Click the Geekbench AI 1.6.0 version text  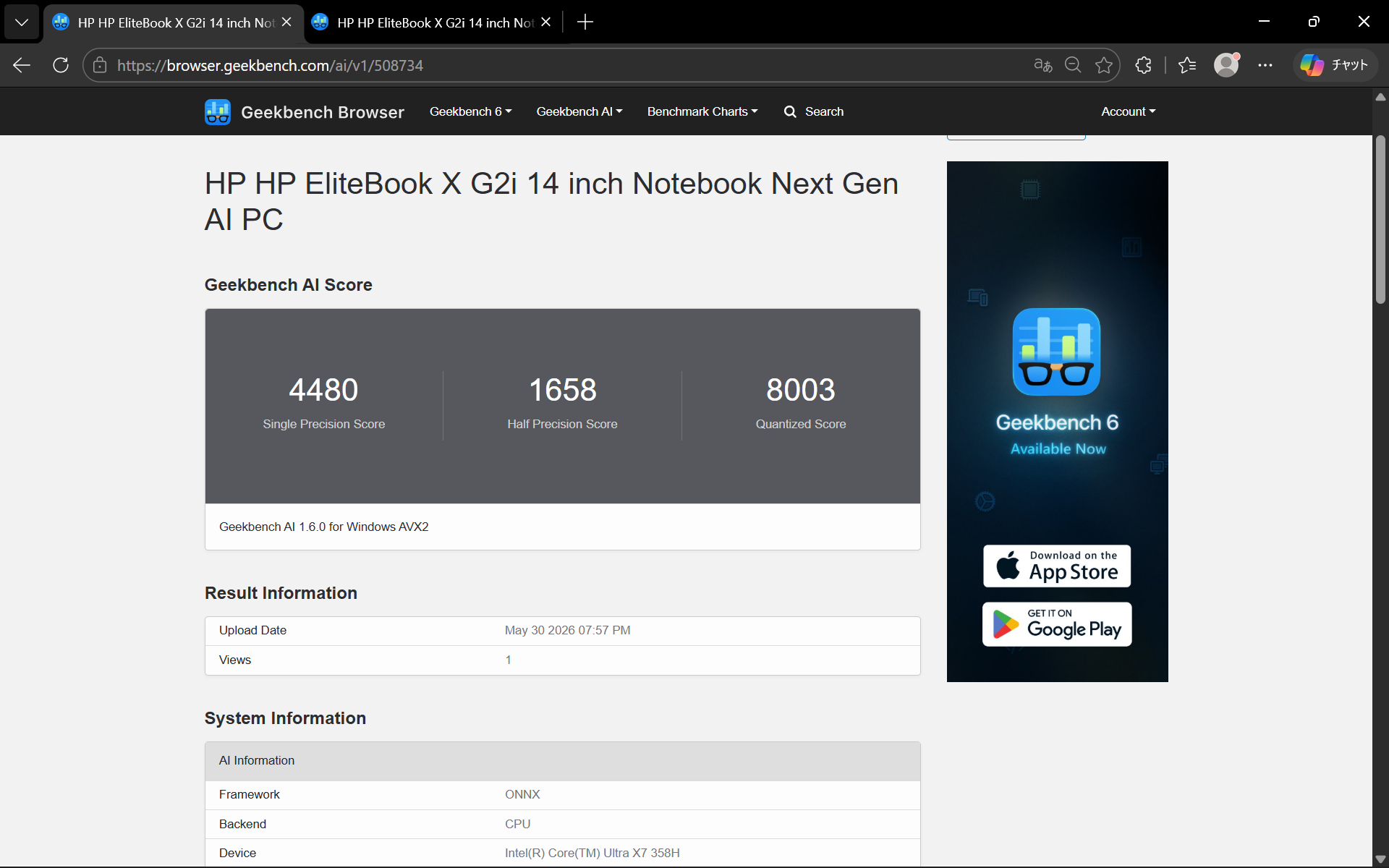tap(323, 527)
